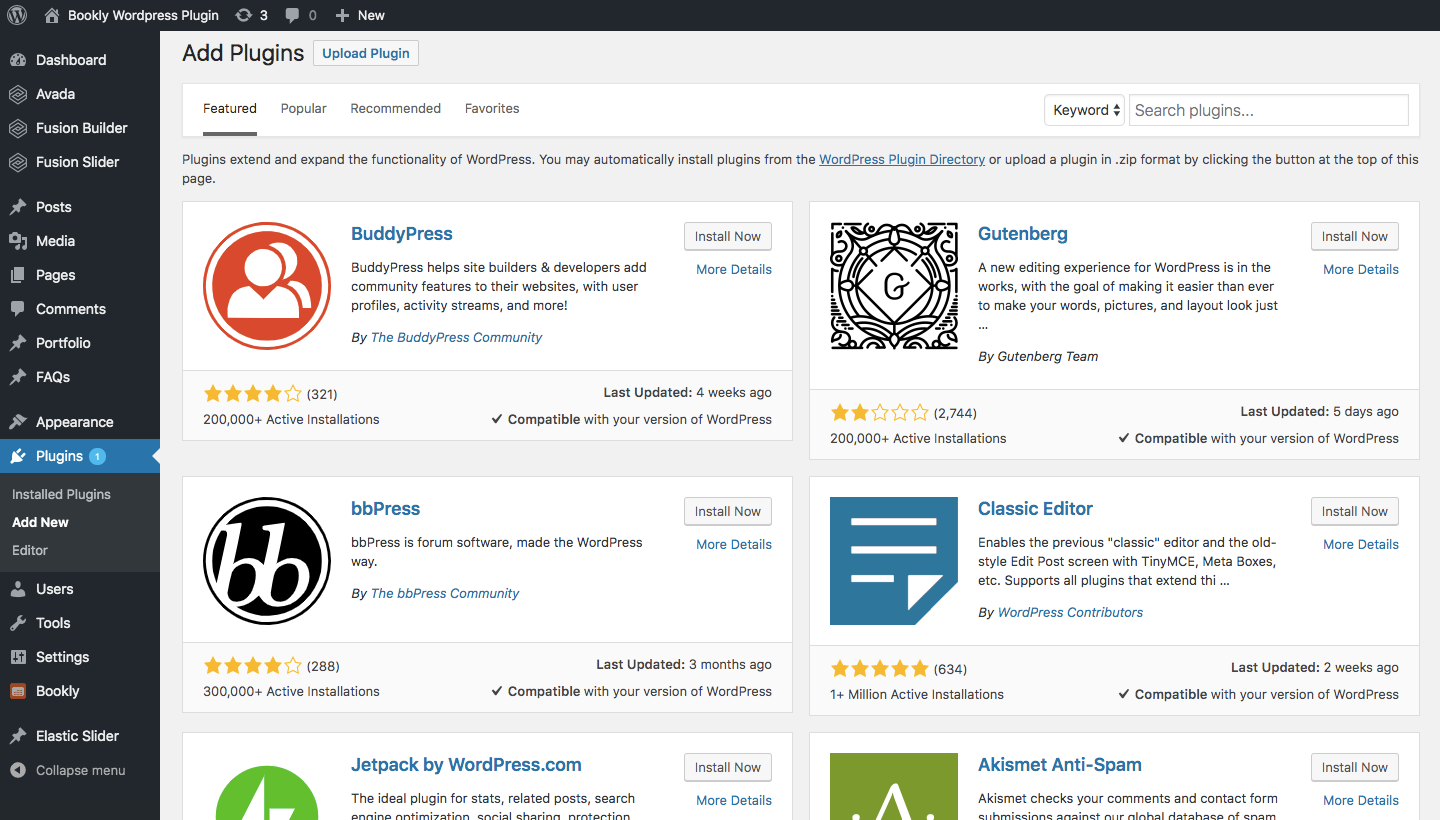Install Jetpack by WordPress.com now
This screenshot has height=820, width=1440.
click(x=728, y=767)
